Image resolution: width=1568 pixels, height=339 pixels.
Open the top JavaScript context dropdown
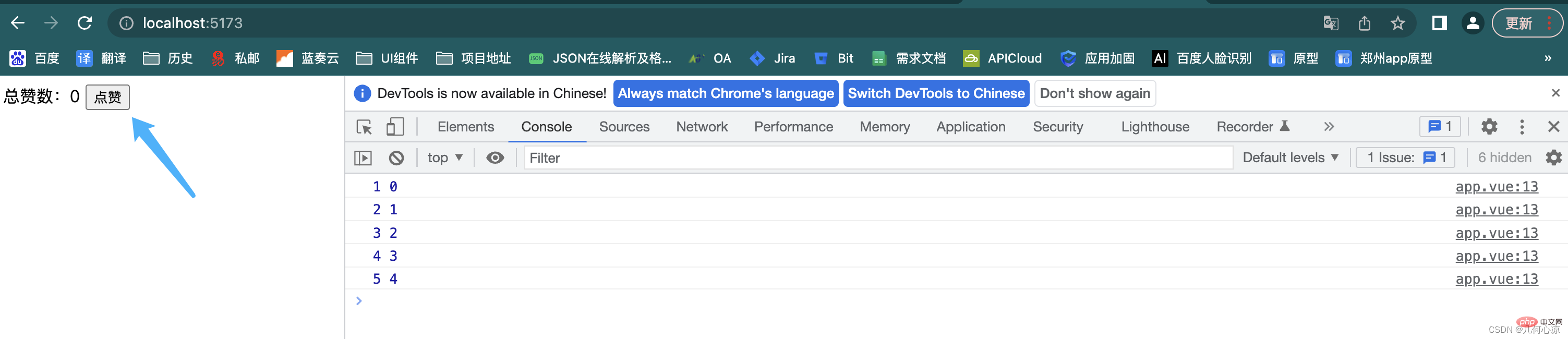pyautogui.click(x=445, y=158)
